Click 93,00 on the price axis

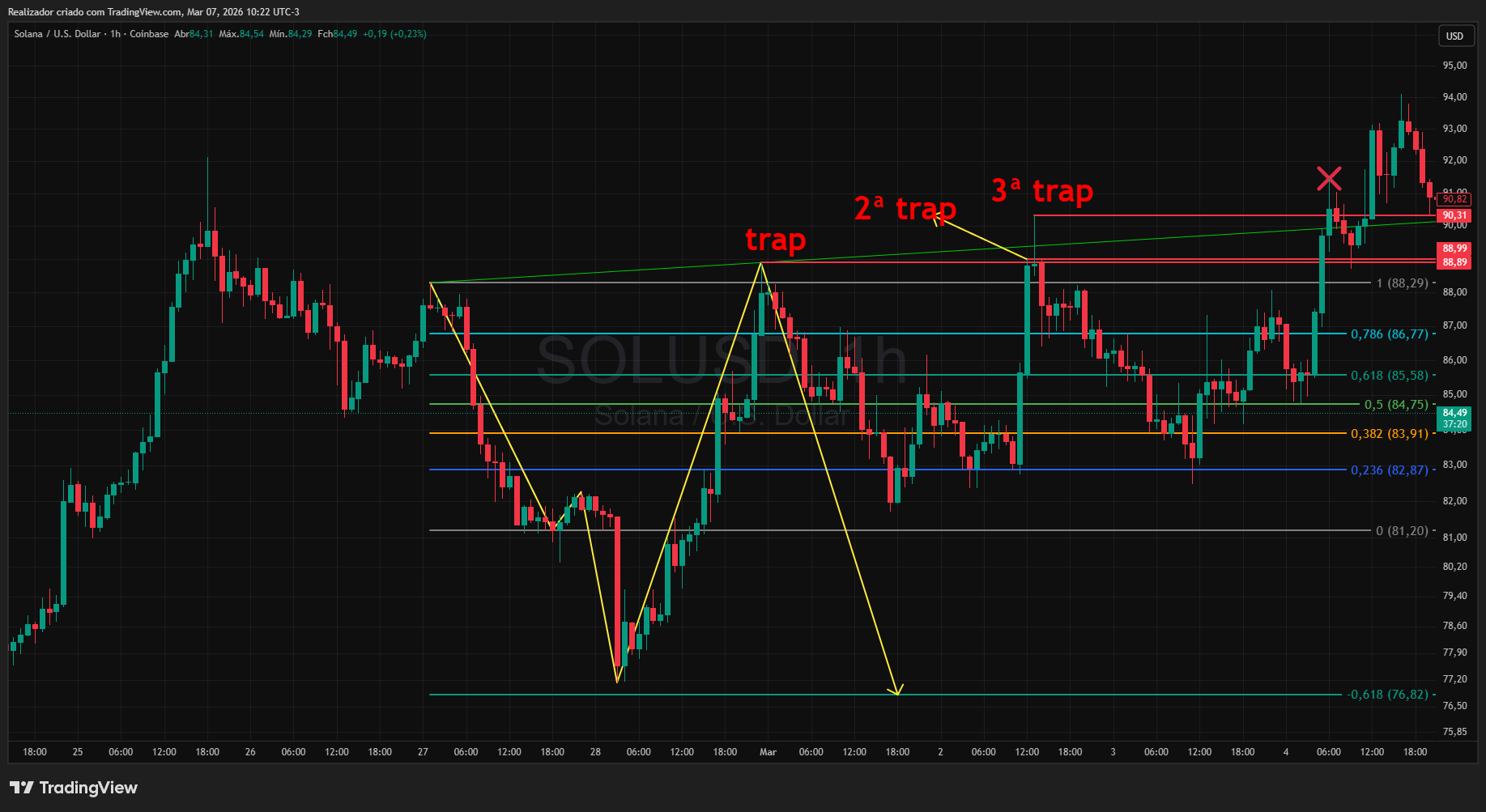click(1454, 129)
